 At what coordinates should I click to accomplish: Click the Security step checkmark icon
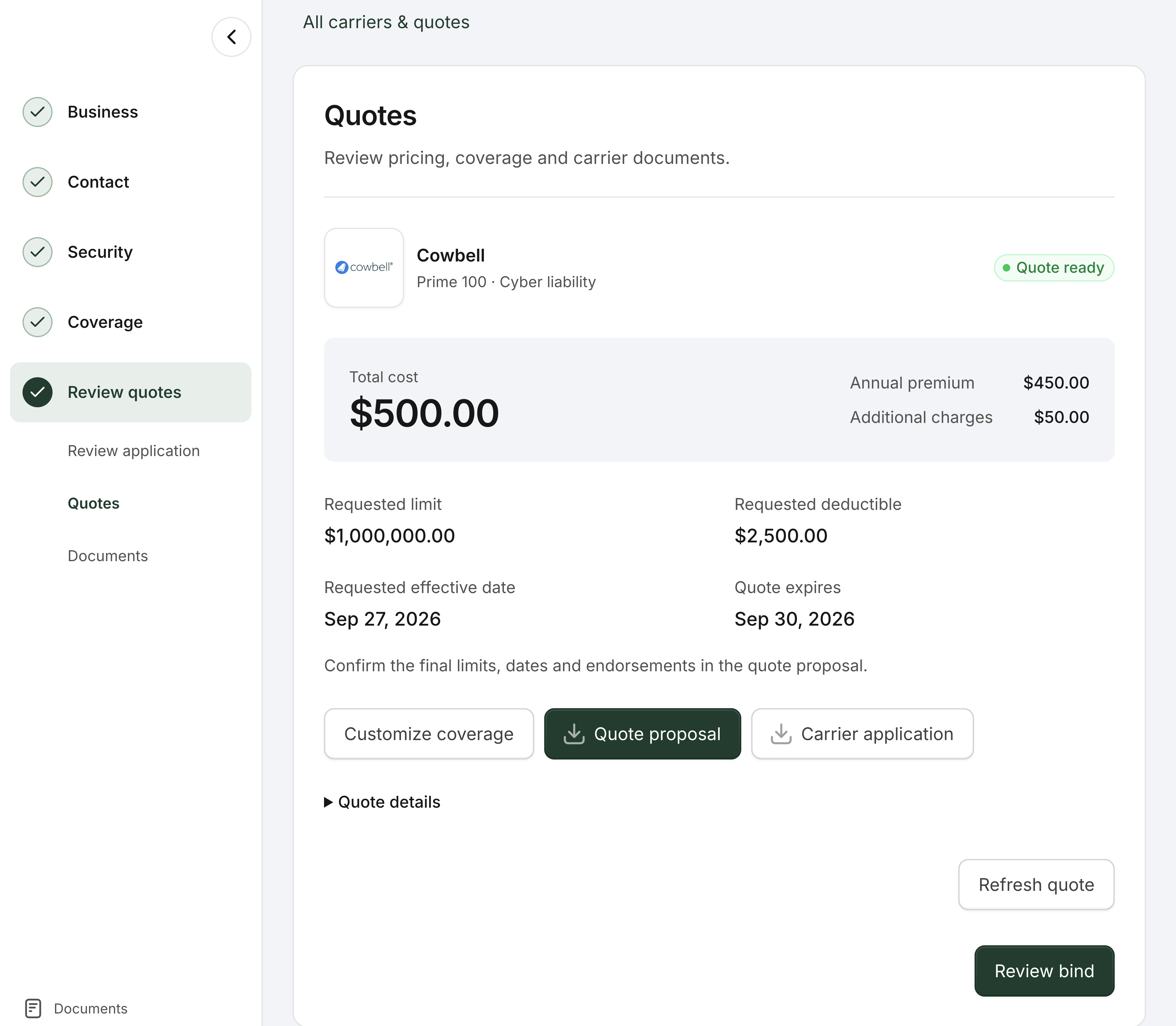(37, 252)
